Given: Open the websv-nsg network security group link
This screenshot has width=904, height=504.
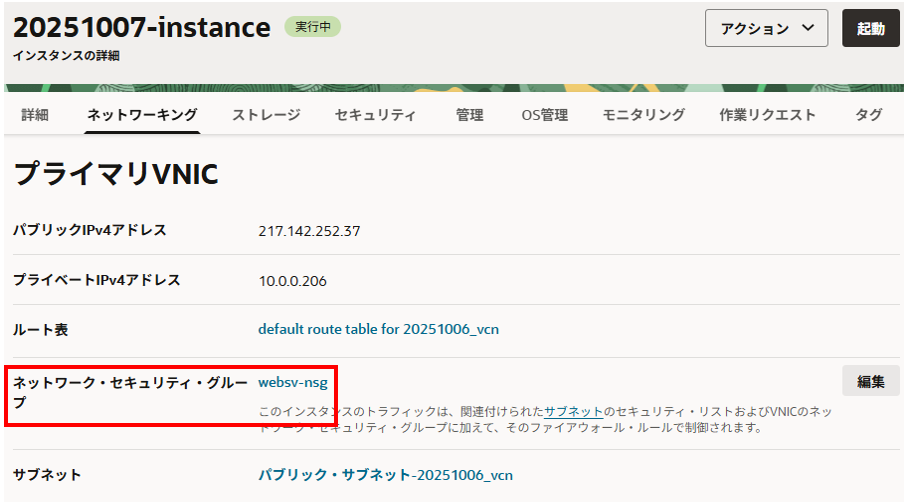Looking at the screenshot, I should coord(294,381).
